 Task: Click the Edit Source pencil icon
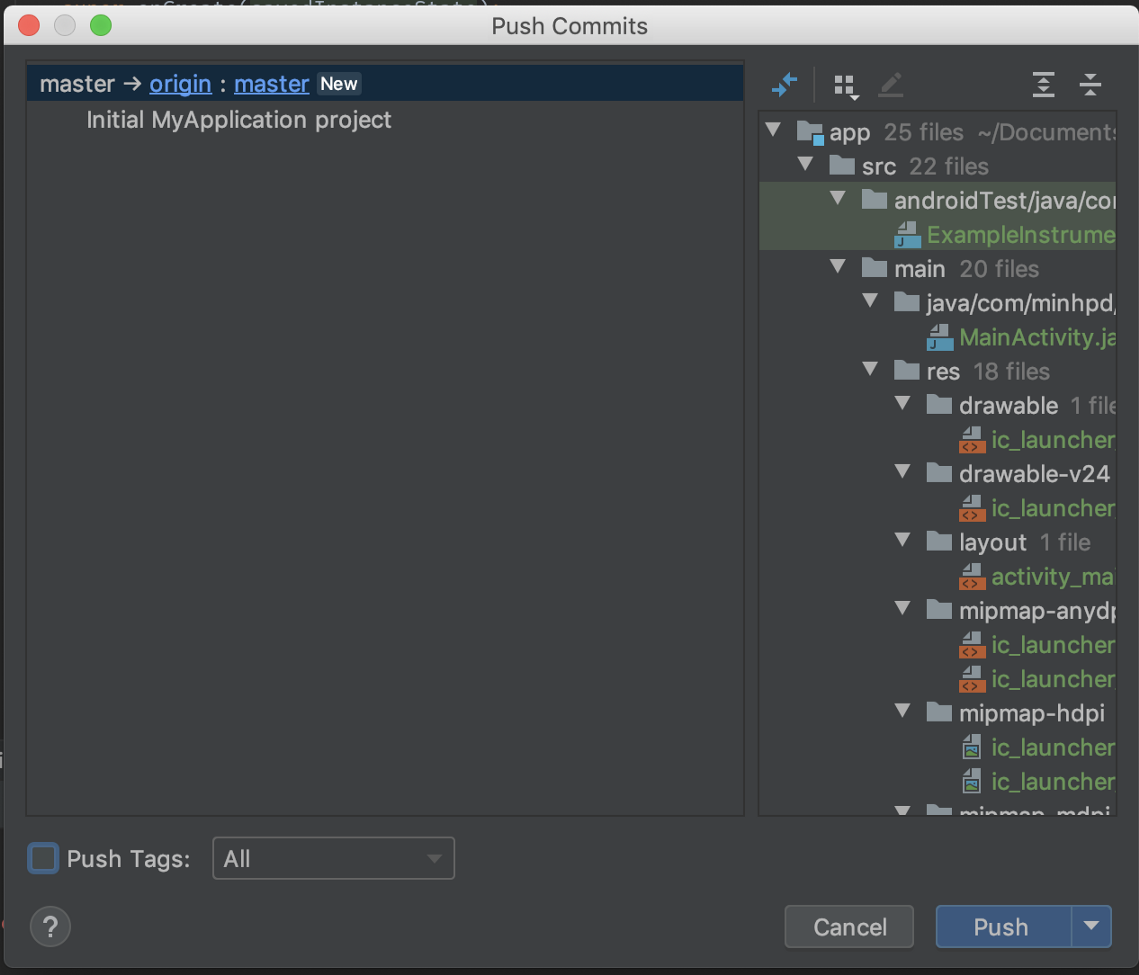[890, 85]
